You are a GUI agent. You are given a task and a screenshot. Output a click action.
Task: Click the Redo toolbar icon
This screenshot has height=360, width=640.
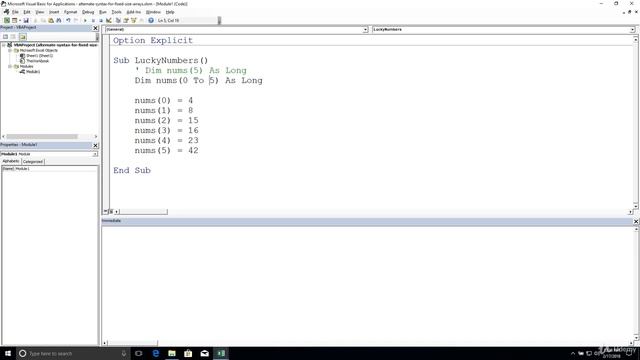[x=76, y=20]
